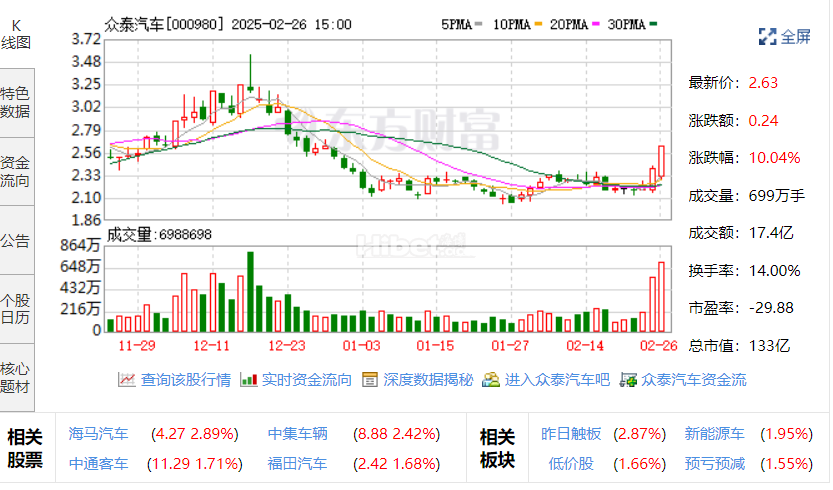Open fullscreen view via 全屏 icon
833x490 pixels.
click(x=767, y=37)
